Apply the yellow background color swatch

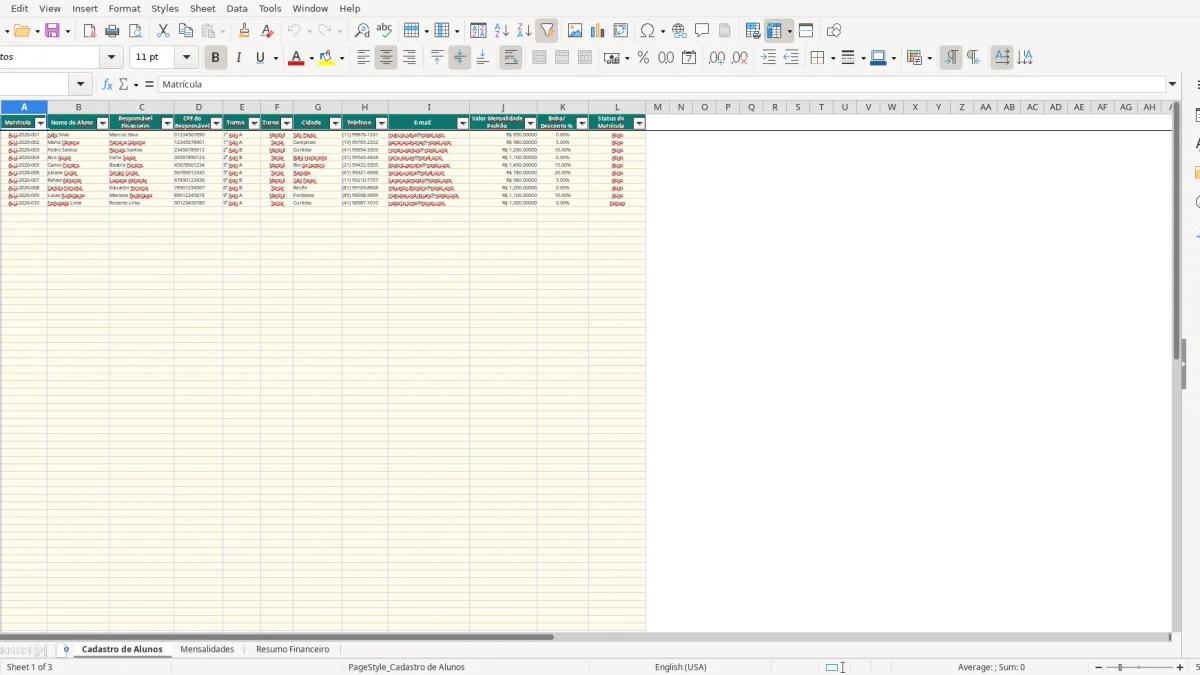click(x=326, y=58)
